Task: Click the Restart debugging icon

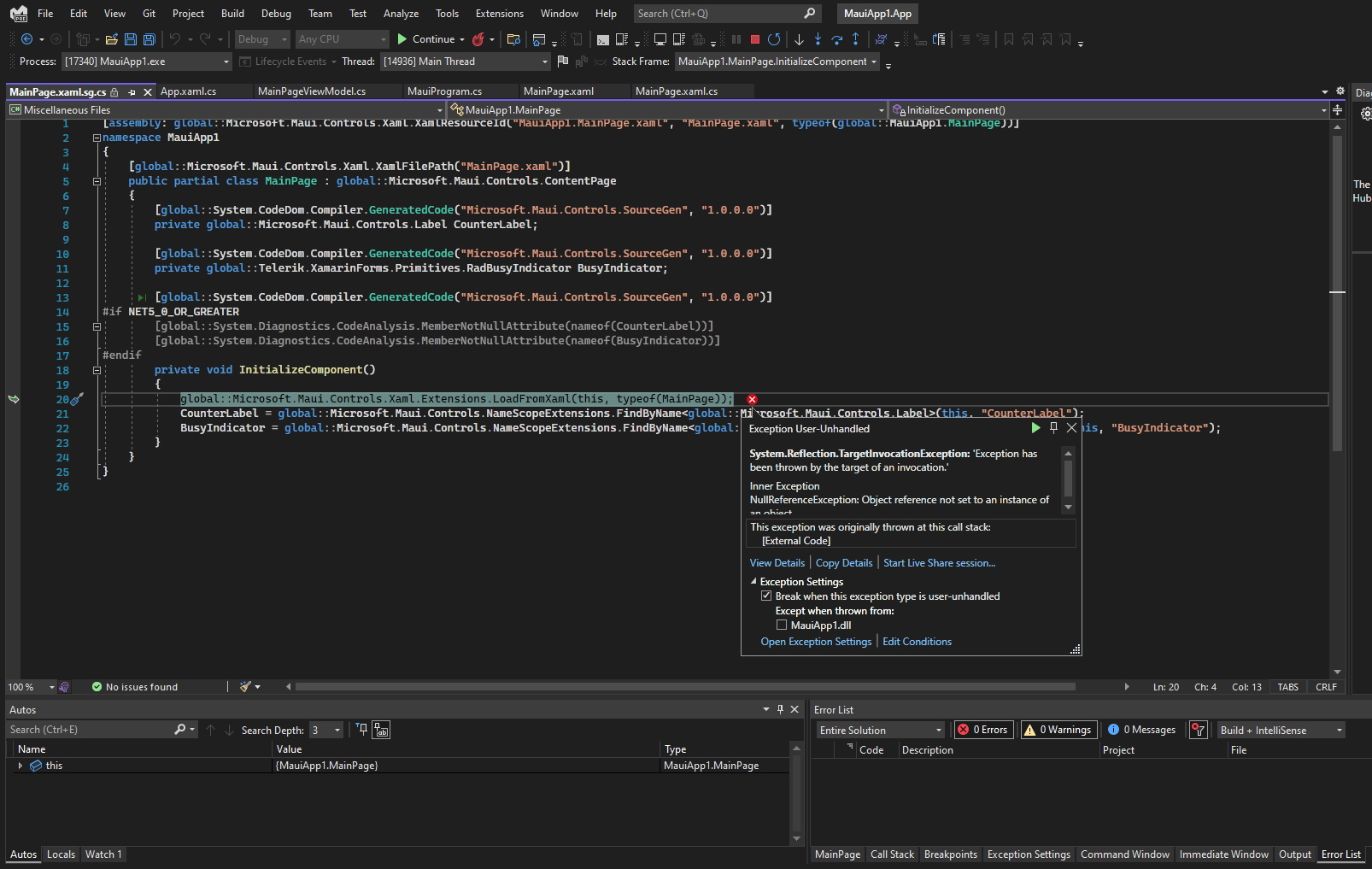Action: click(774, 39)
